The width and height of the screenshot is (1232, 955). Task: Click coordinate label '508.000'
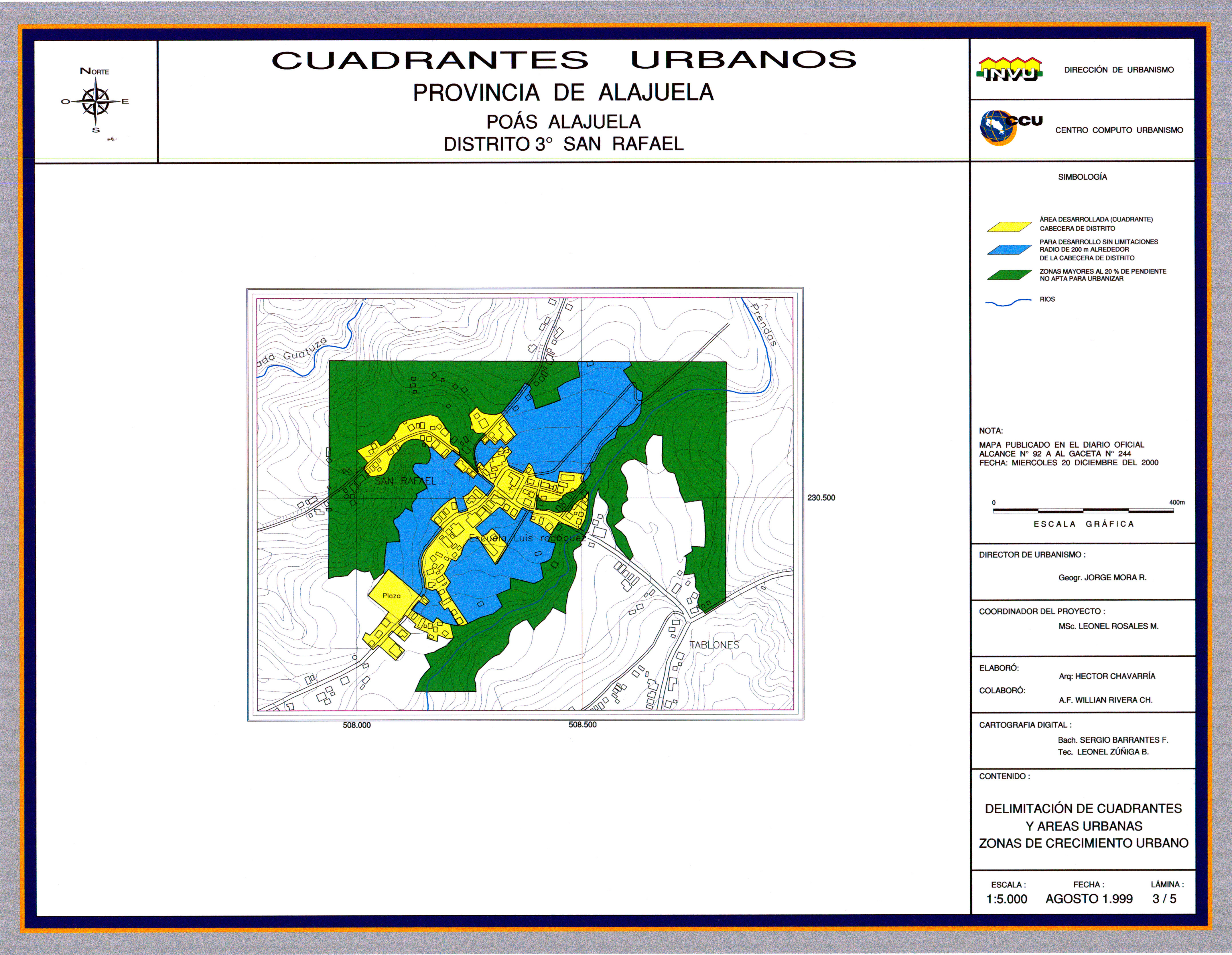click(x=356, y=725)
